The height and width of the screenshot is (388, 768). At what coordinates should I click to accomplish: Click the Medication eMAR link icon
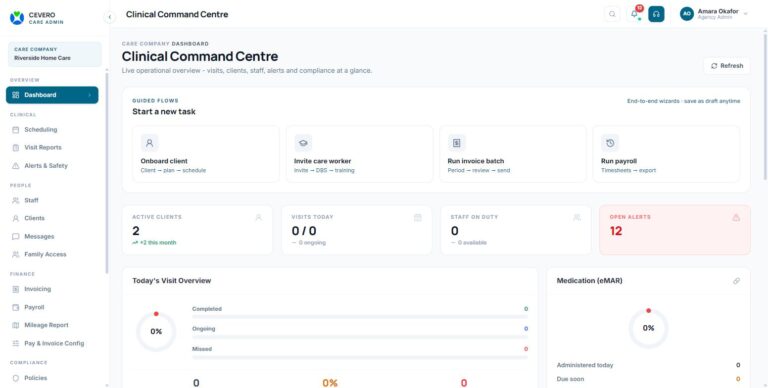click(736, 281)
